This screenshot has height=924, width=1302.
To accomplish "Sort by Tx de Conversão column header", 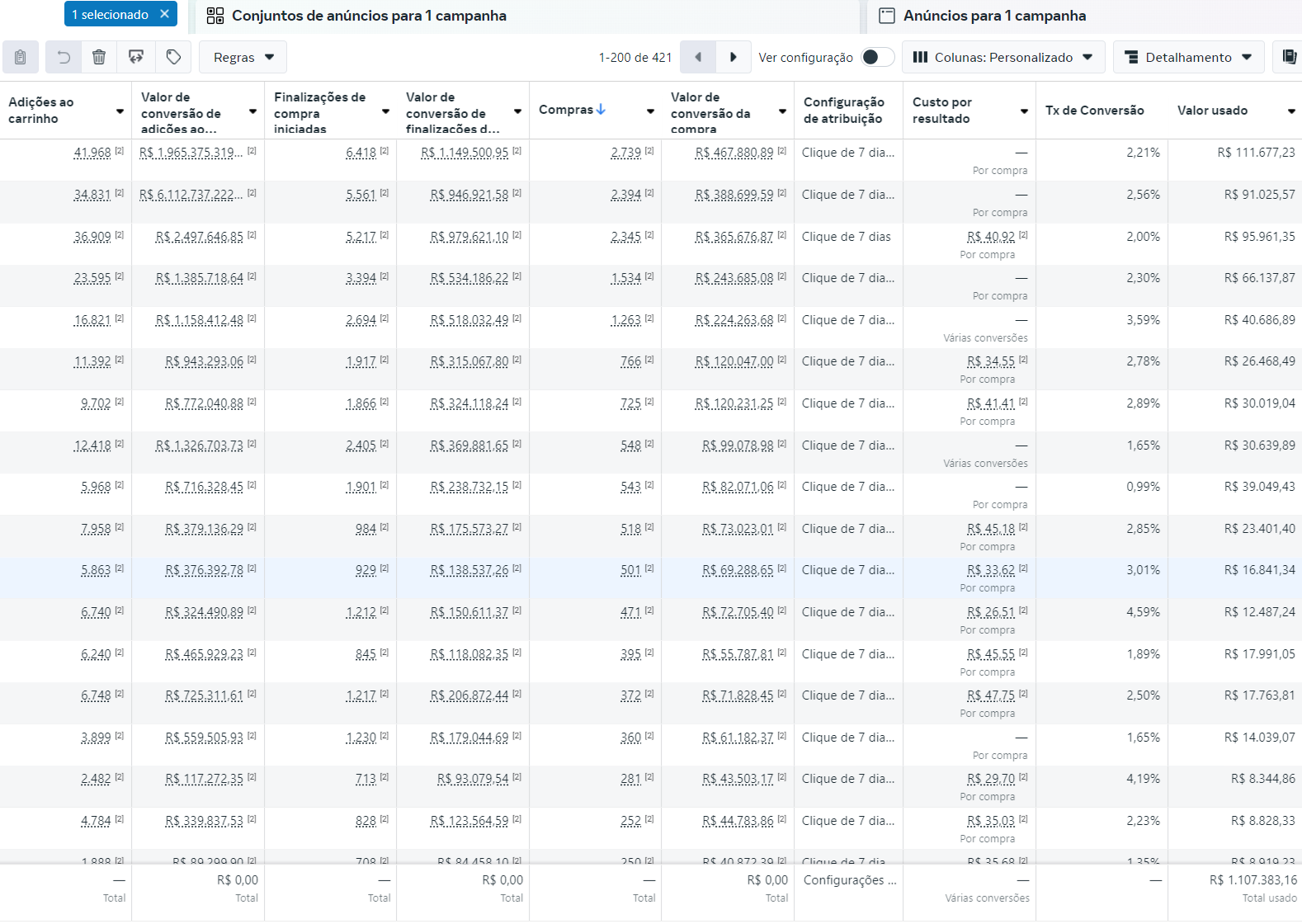I will pos(1094,111).
